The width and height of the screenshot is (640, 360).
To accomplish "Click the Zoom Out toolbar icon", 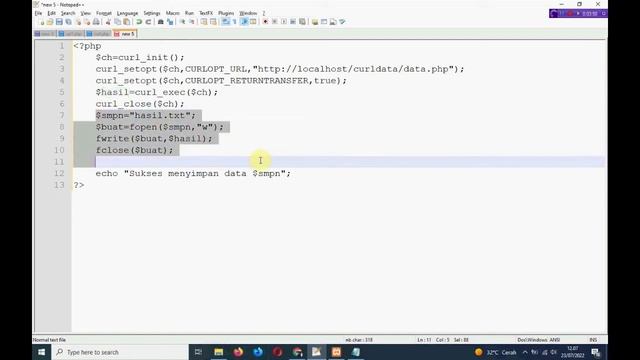I will [191, 22].
